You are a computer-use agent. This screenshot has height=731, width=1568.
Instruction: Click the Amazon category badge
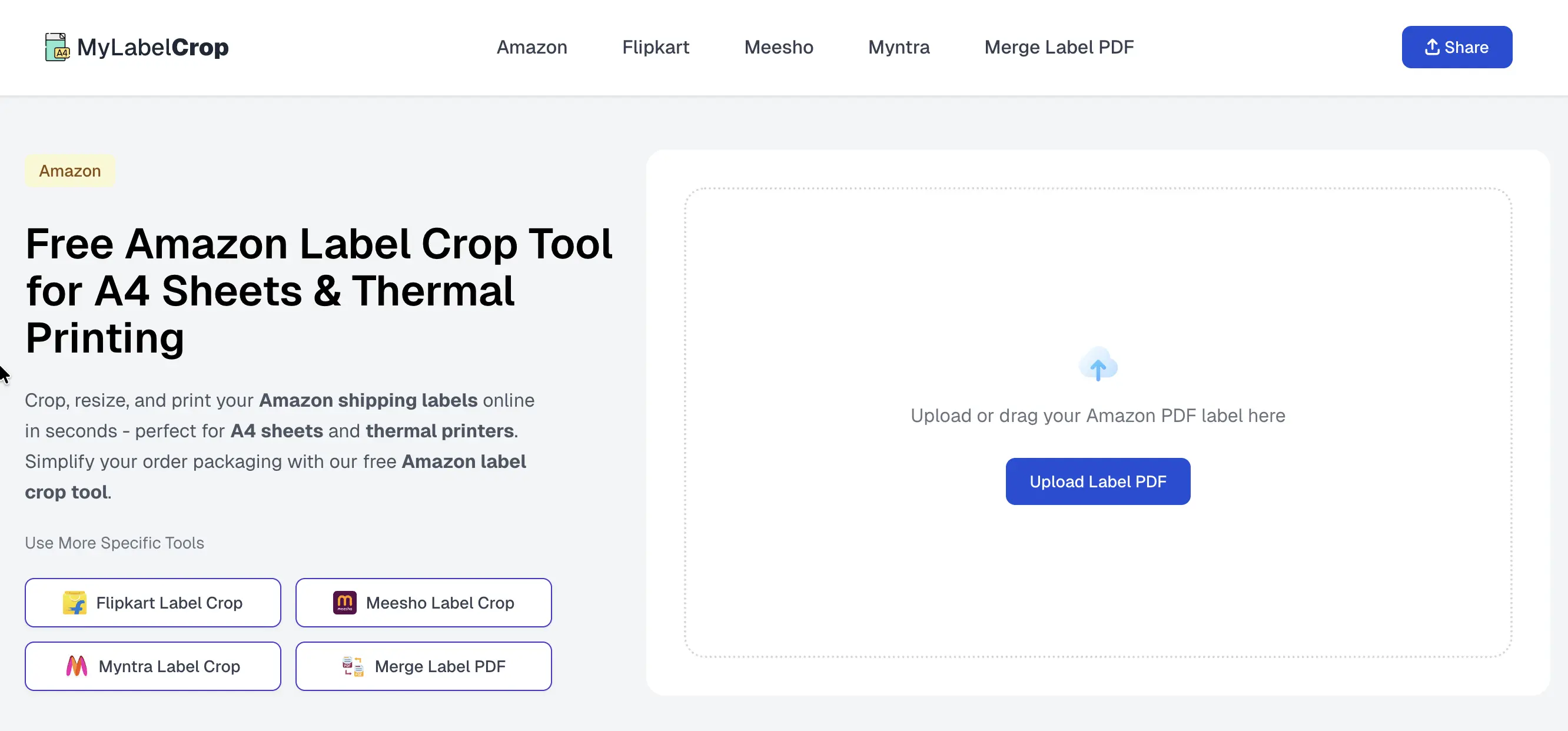pyautogui.click(x=69, y=171)
